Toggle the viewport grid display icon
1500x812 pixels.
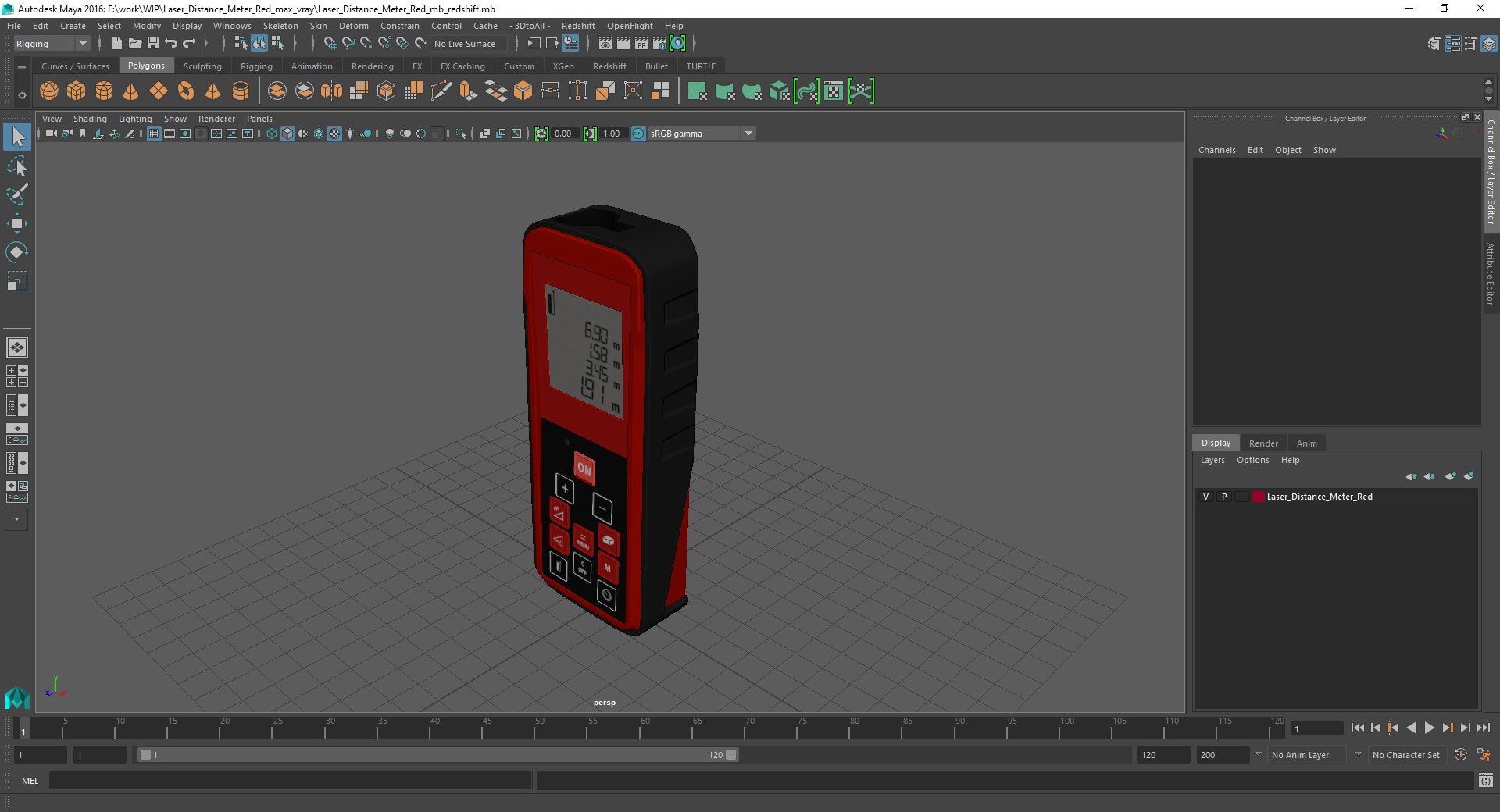pyautogui.click(x=154, y=134)
